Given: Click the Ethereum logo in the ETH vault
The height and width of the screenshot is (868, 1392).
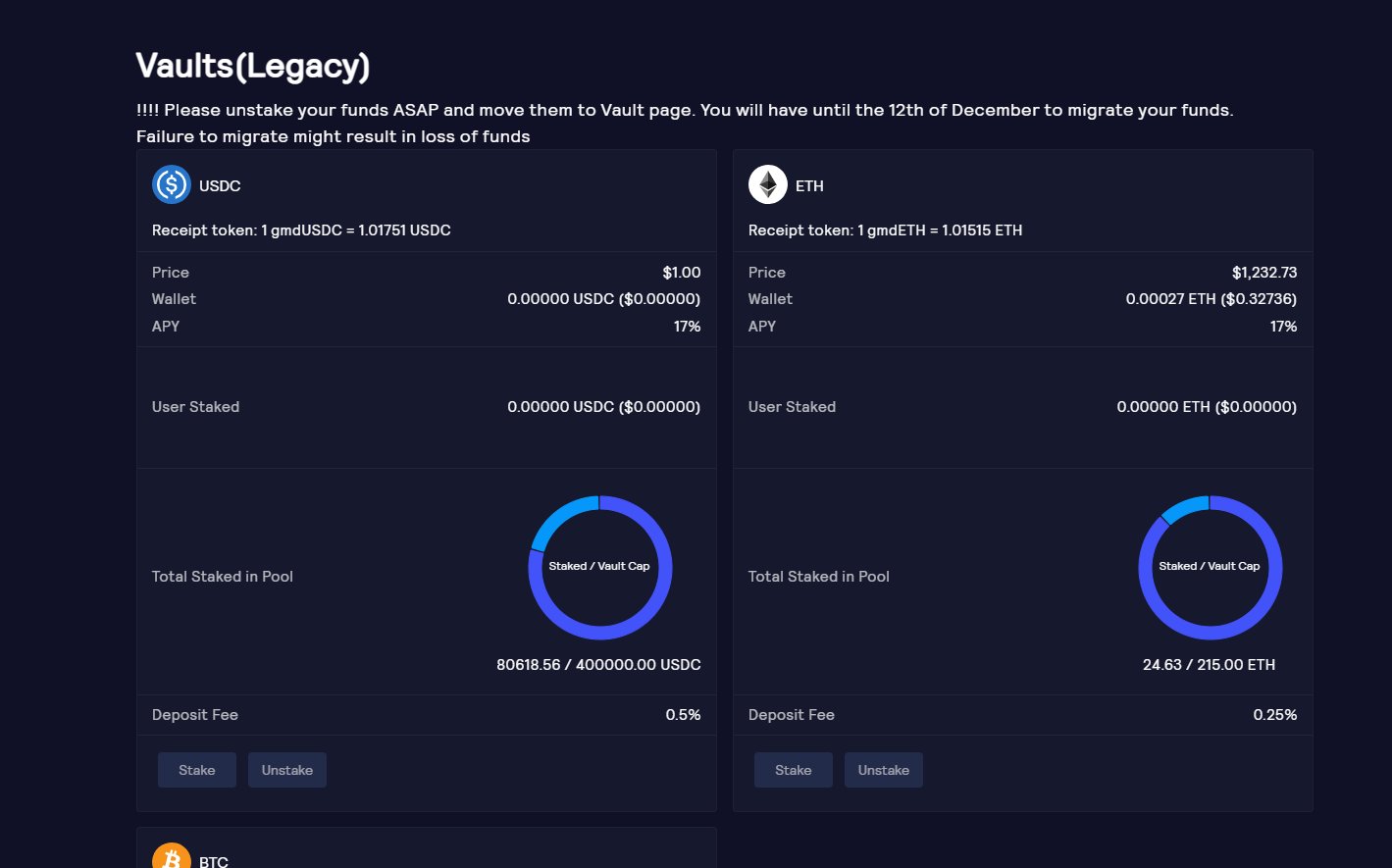Looking at the screenshot, I should pyautogui.click(x=767, y=184).
